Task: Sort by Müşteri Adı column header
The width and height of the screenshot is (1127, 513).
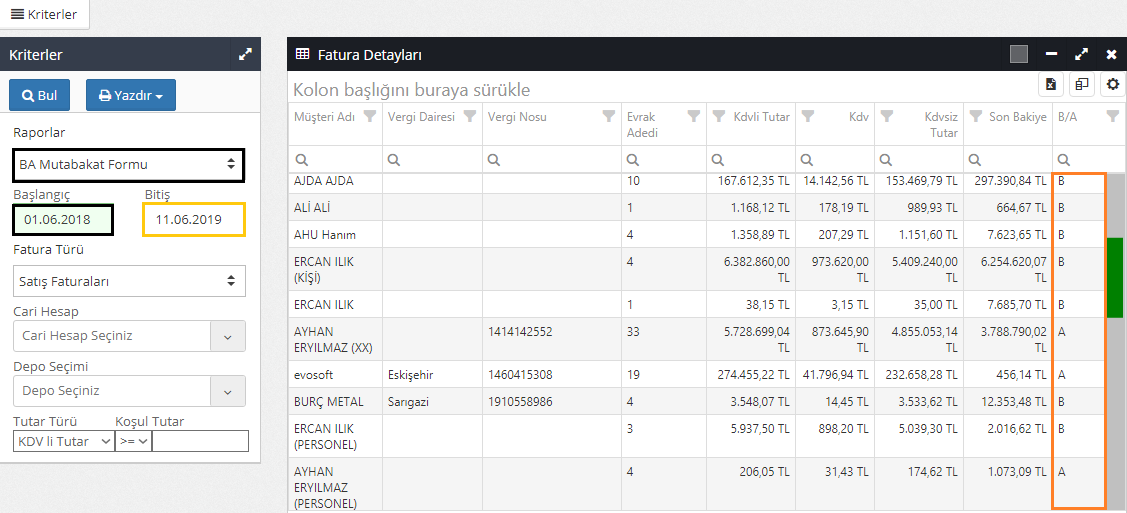Action: 324,117
